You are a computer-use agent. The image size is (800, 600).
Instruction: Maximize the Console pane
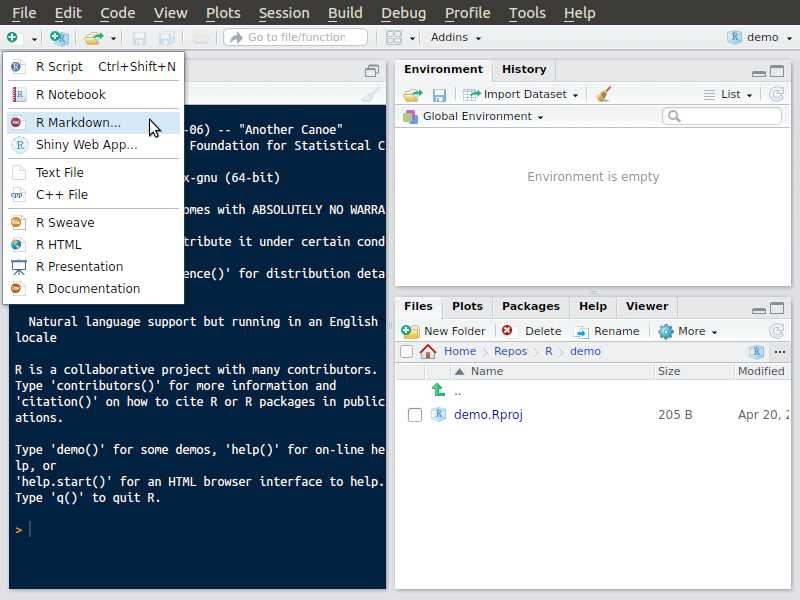point(372,71)
